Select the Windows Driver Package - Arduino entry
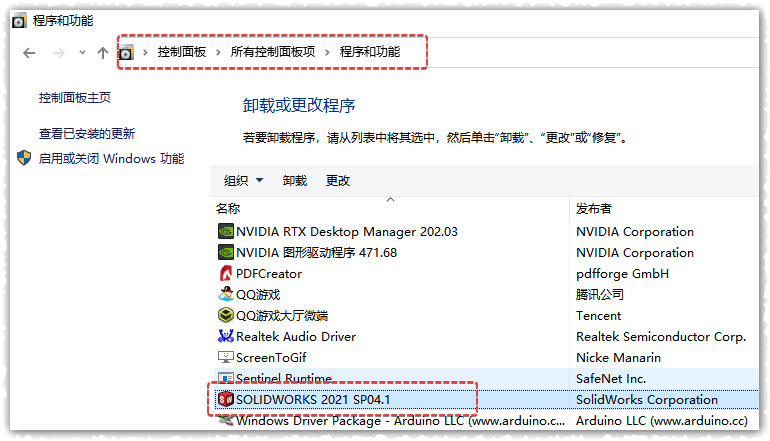Viewport: 770px width, 441px height. pyautogui.click(x=400, y=421)
